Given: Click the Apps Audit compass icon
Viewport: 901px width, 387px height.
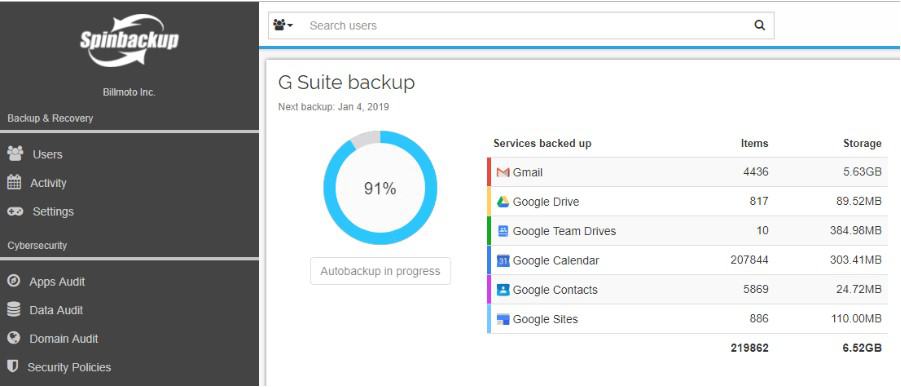Looking at the screenshot, I should point(14,281).
